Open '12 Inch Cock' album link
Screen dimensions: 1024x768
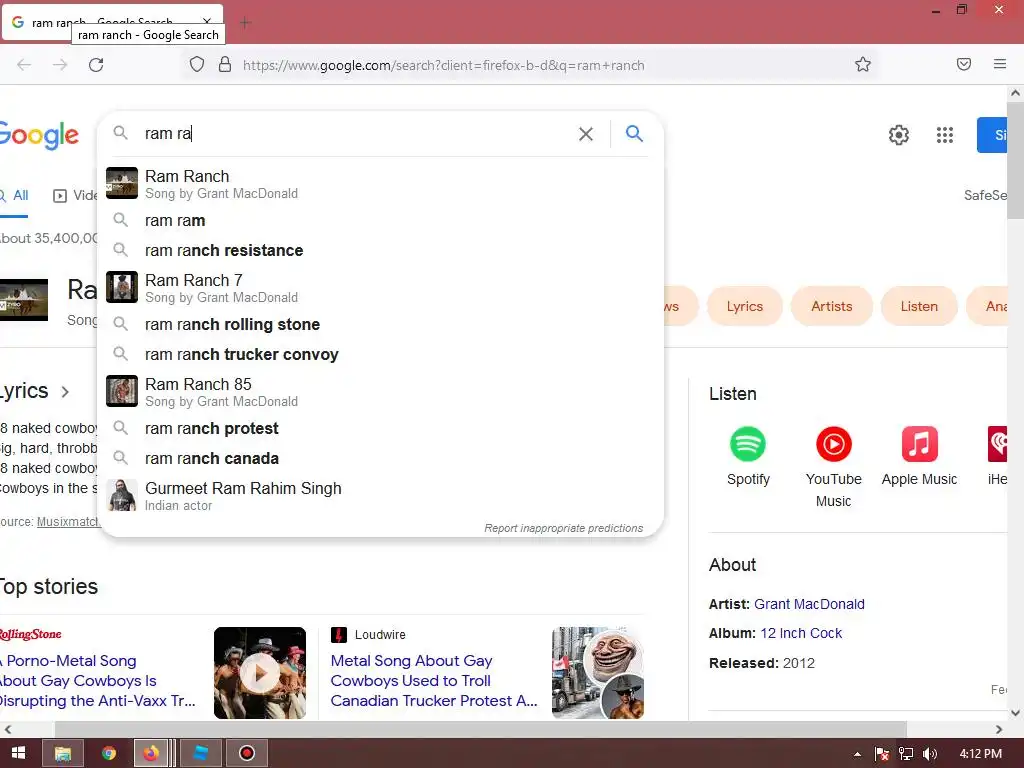[801, 633]
